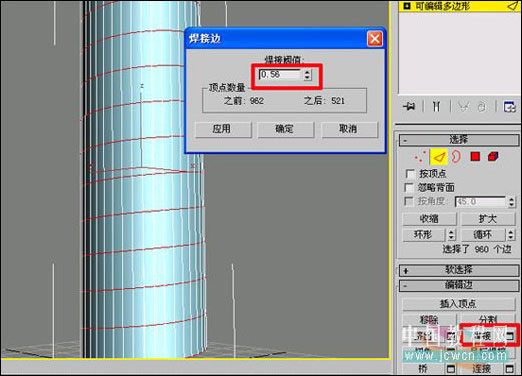Click the 连接 (Connect) button
This screenshot has height=376, width=522.
tap(482, 369)
